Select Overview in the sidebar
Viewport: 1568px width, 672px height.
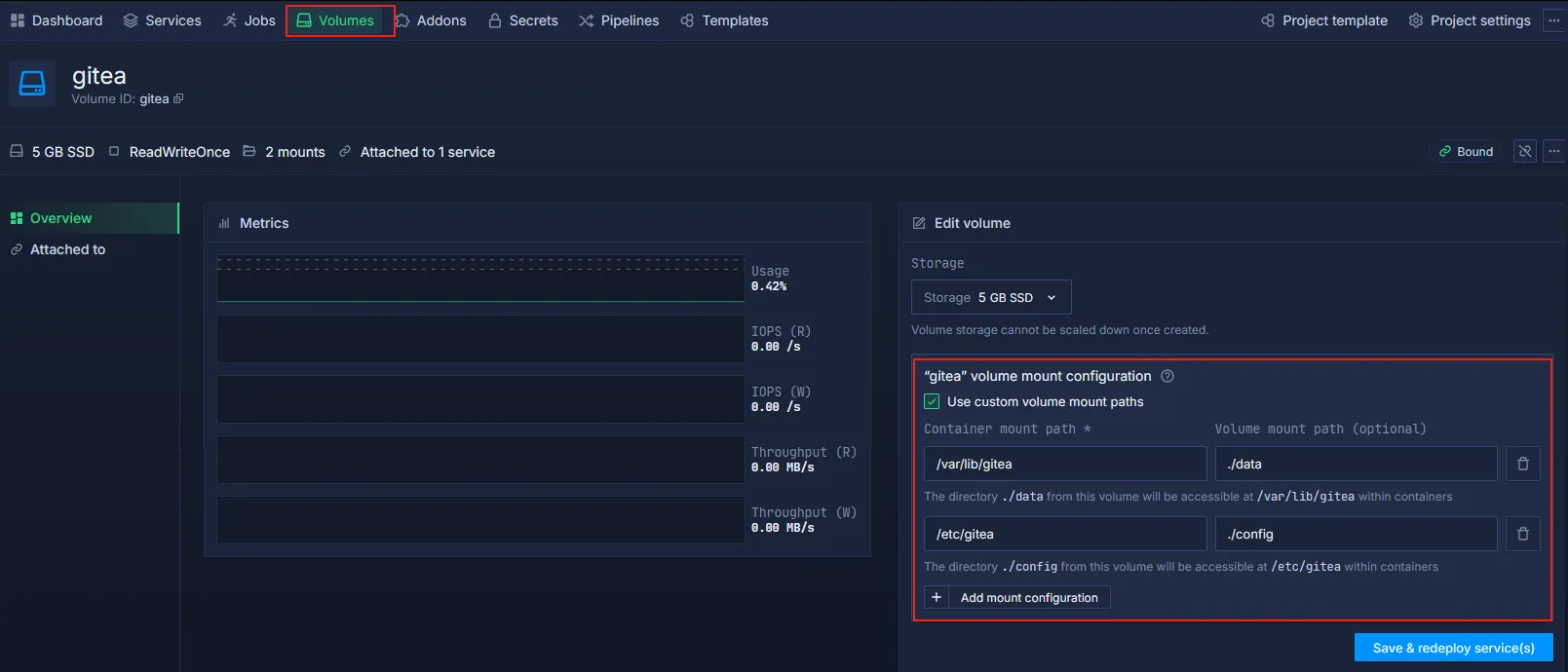pyautogui.click(x=90, y=218)
